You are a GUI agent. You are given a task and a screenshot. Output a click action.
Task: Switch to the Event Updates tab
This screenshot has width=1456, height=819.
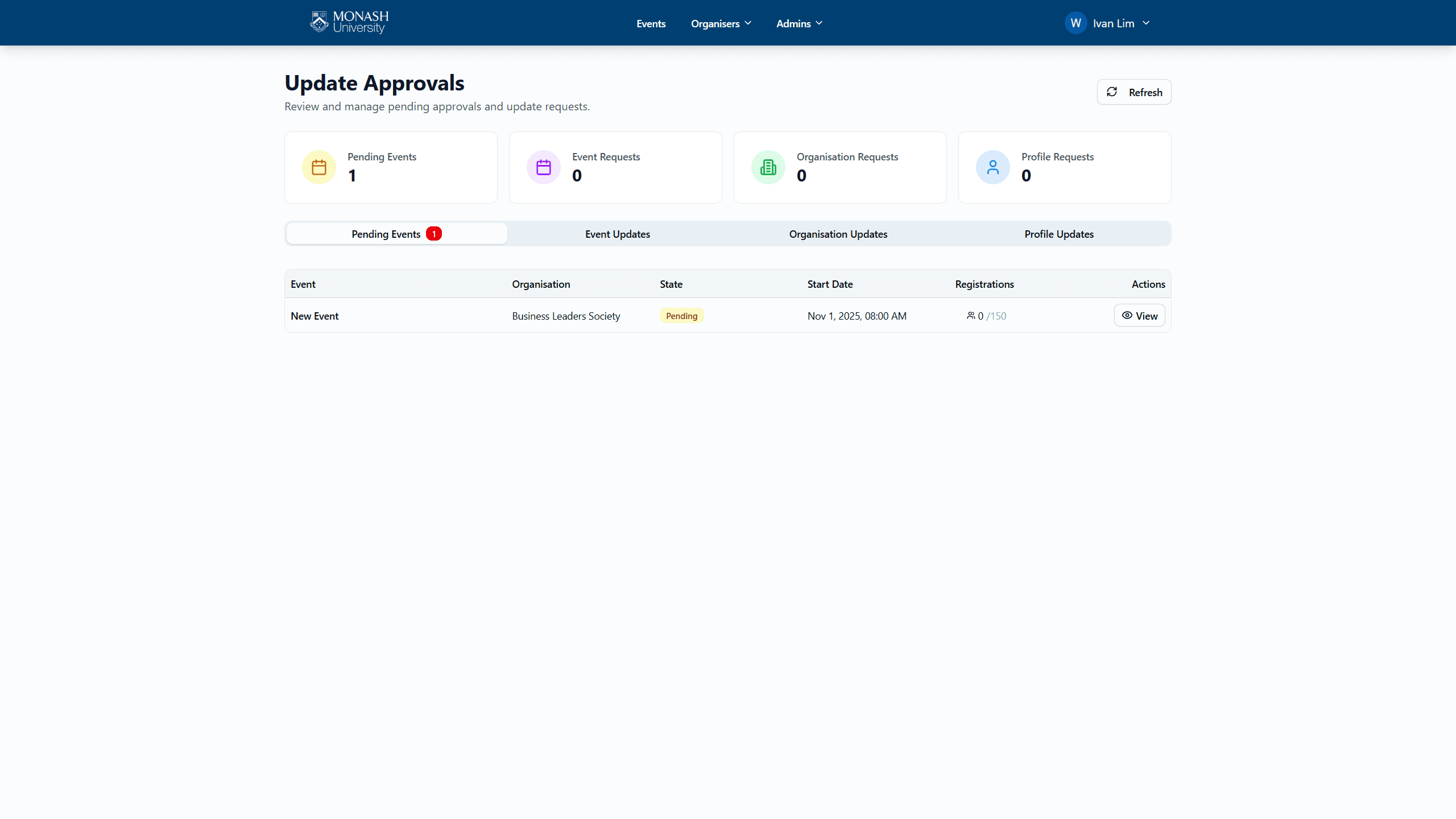coord(617,234)
